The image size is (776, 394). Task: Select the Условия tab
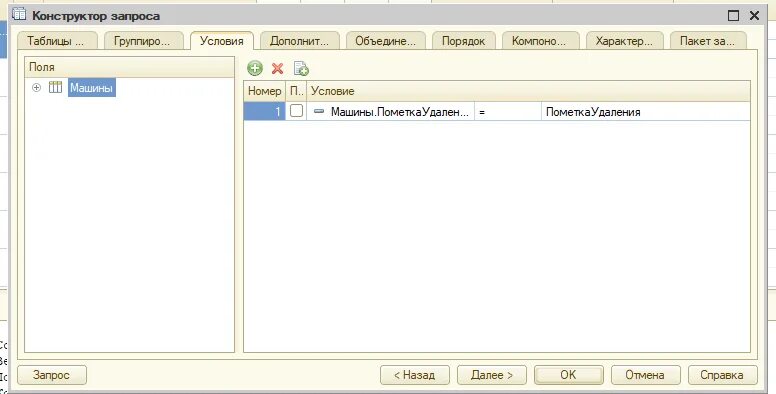pos(222,41)
